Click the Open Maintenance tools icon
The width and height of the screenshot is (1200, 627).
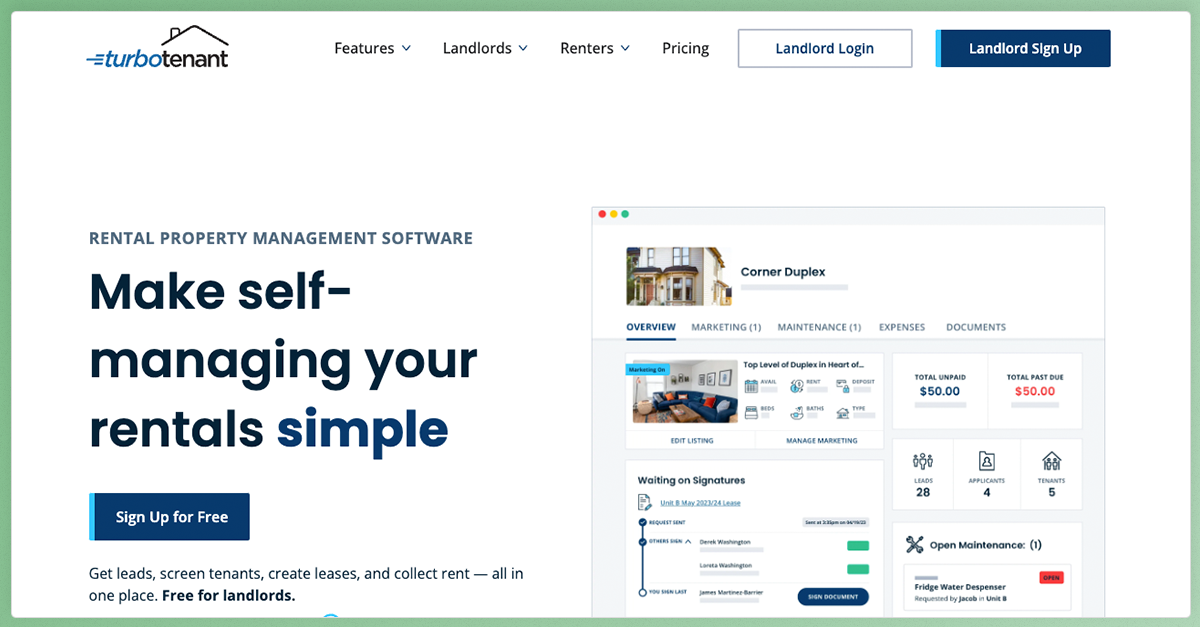[x=914, y=545]
